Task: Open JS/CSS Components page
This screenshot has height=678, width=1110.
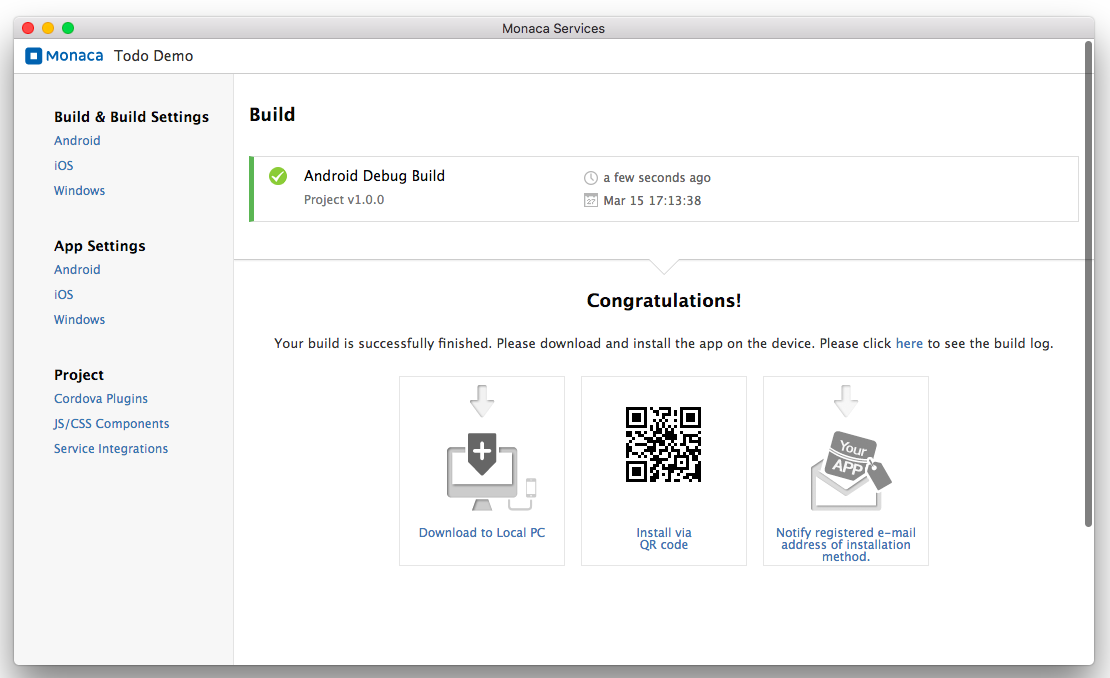Action: click(111, 424)
